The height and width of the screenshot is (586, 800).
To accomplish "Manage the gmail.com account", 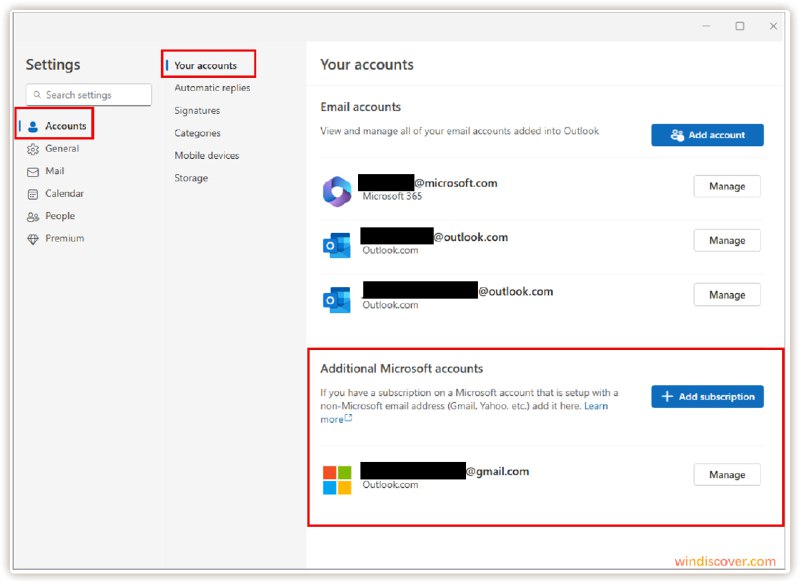I will pos(727,474).
